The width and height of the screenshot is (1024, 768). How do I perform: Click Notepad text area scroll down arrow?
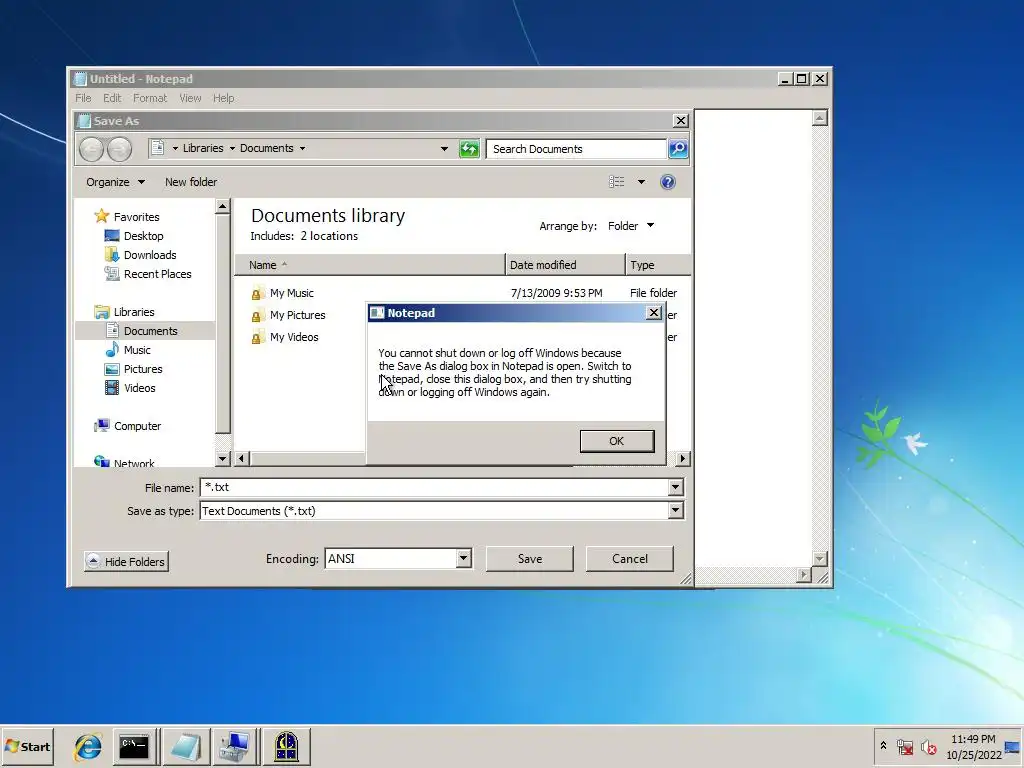pos(820,558)
